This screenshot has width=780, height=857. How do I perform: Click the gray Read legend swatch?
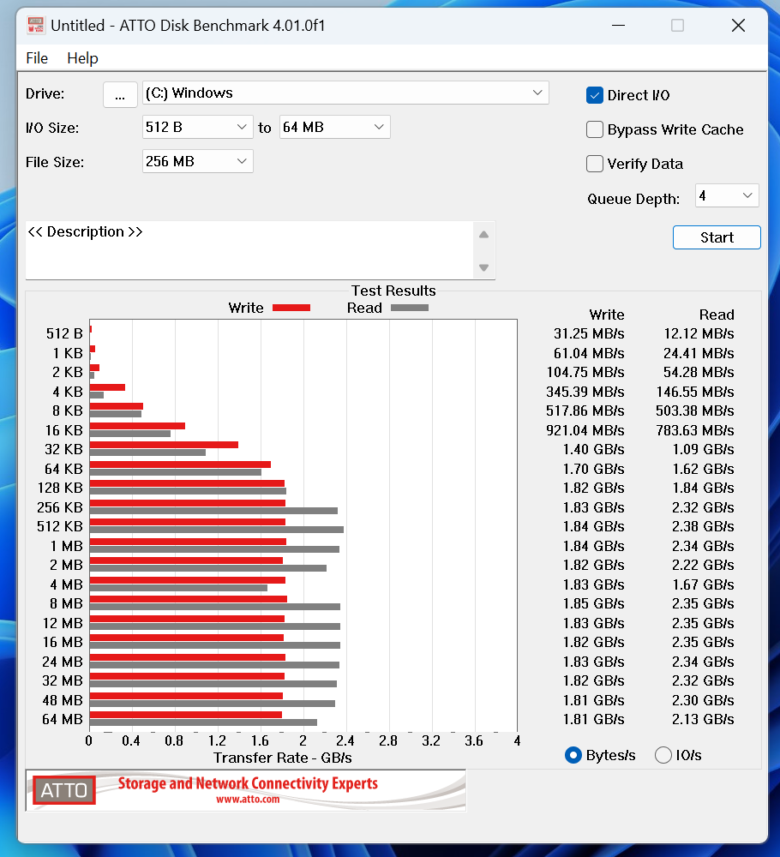tap(410, 308)
